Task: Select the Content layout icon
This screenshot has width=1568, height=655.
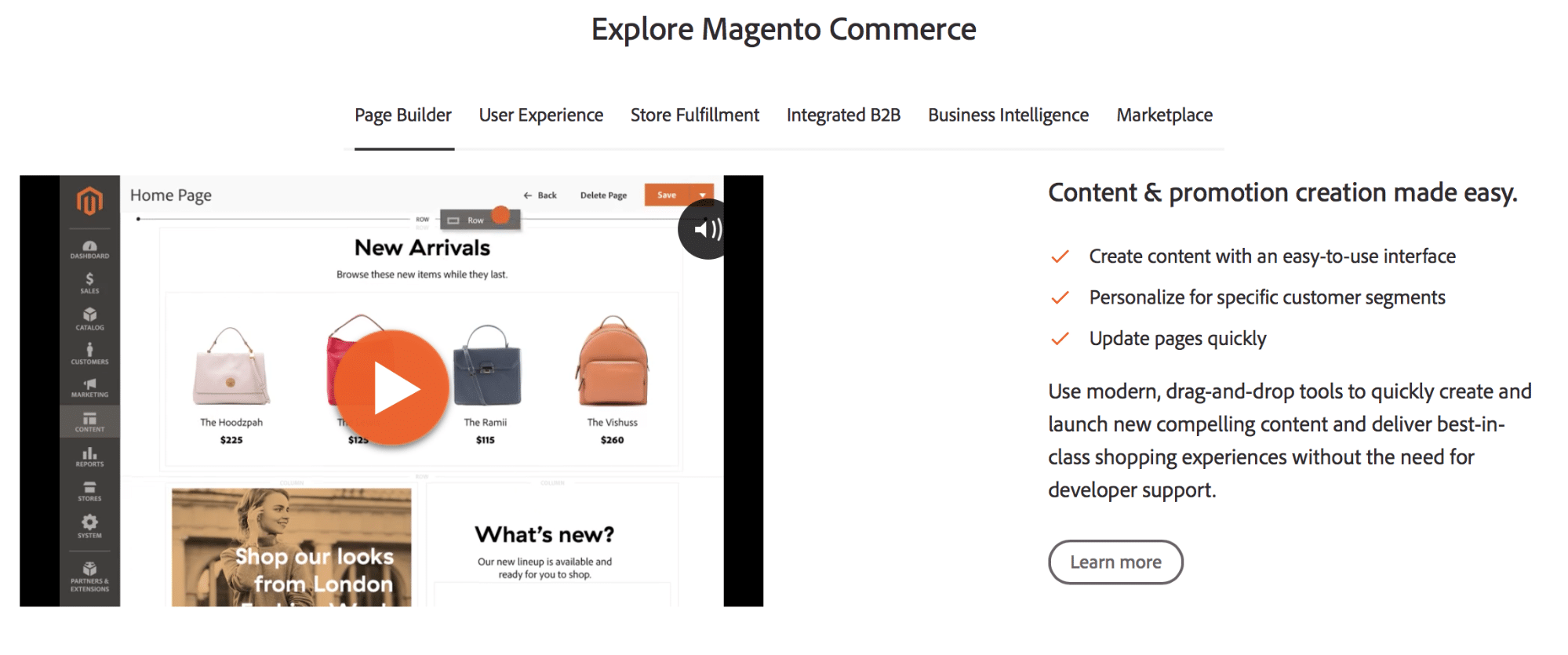Action: pos(89,422)
